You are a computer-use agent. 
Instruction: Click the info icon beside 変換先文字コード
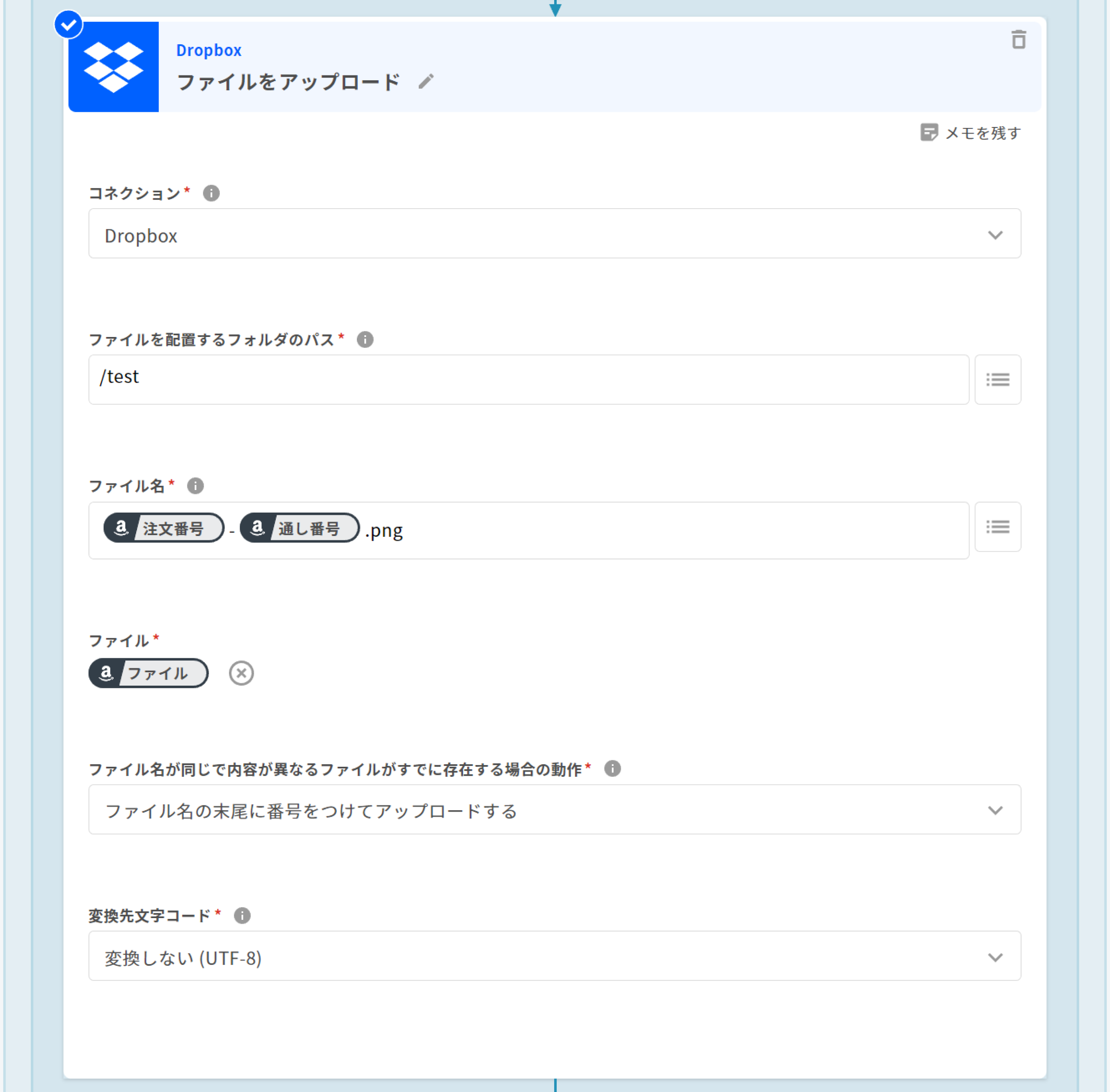coord(242,915)
